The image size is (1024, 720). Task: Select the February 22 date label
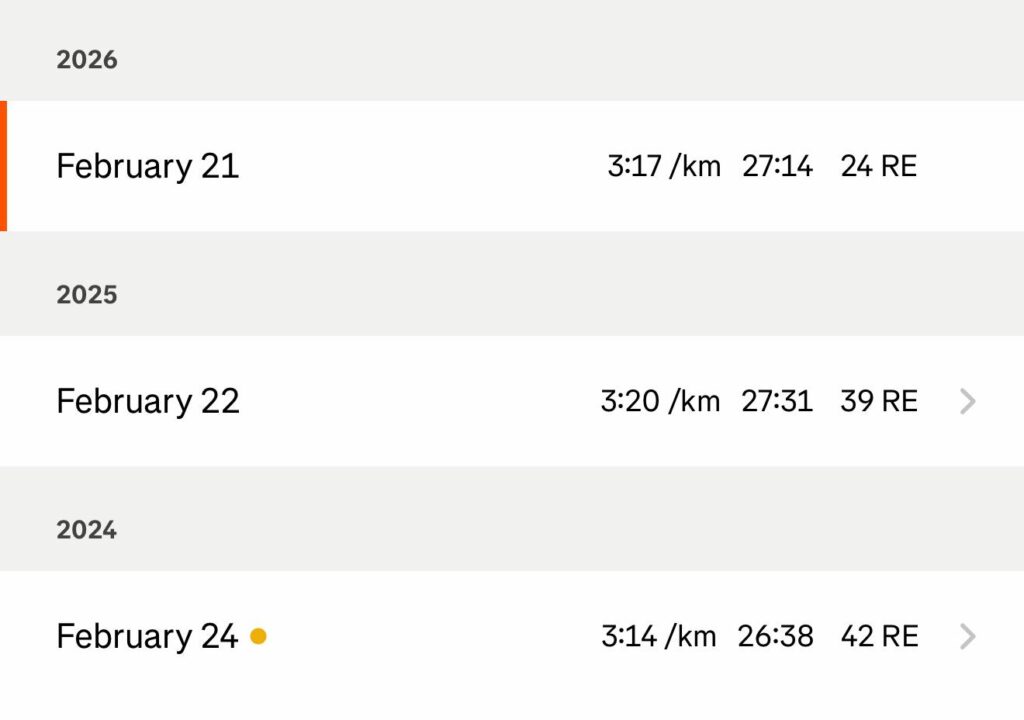click(x=147, y=401)
